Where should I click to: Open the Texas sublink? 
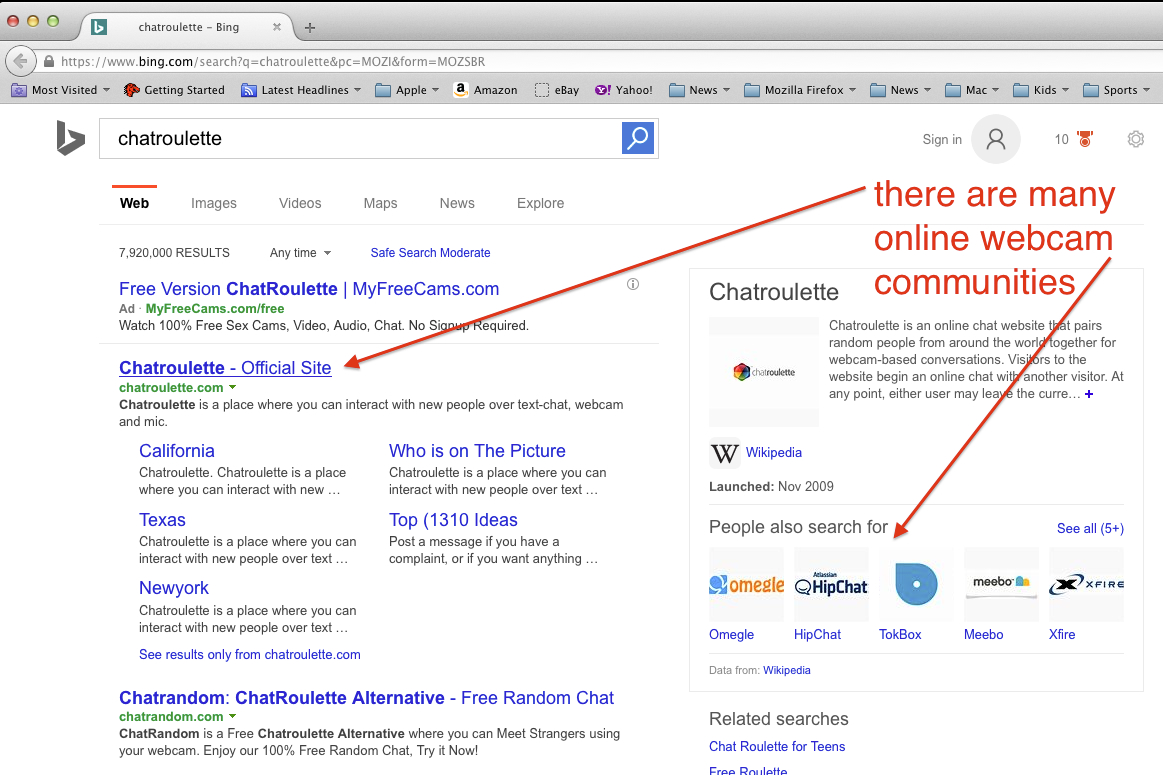pos(162,520)
